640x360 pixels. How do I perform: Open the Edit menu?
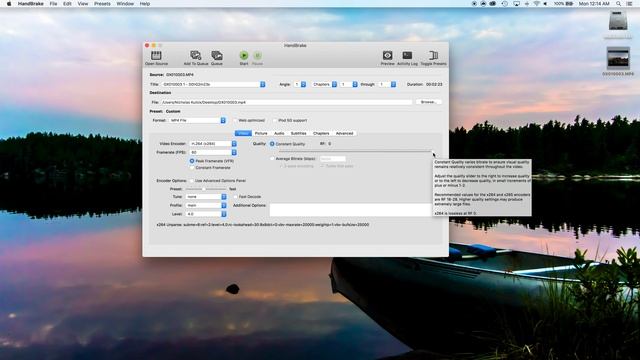(x=67, y=4)
